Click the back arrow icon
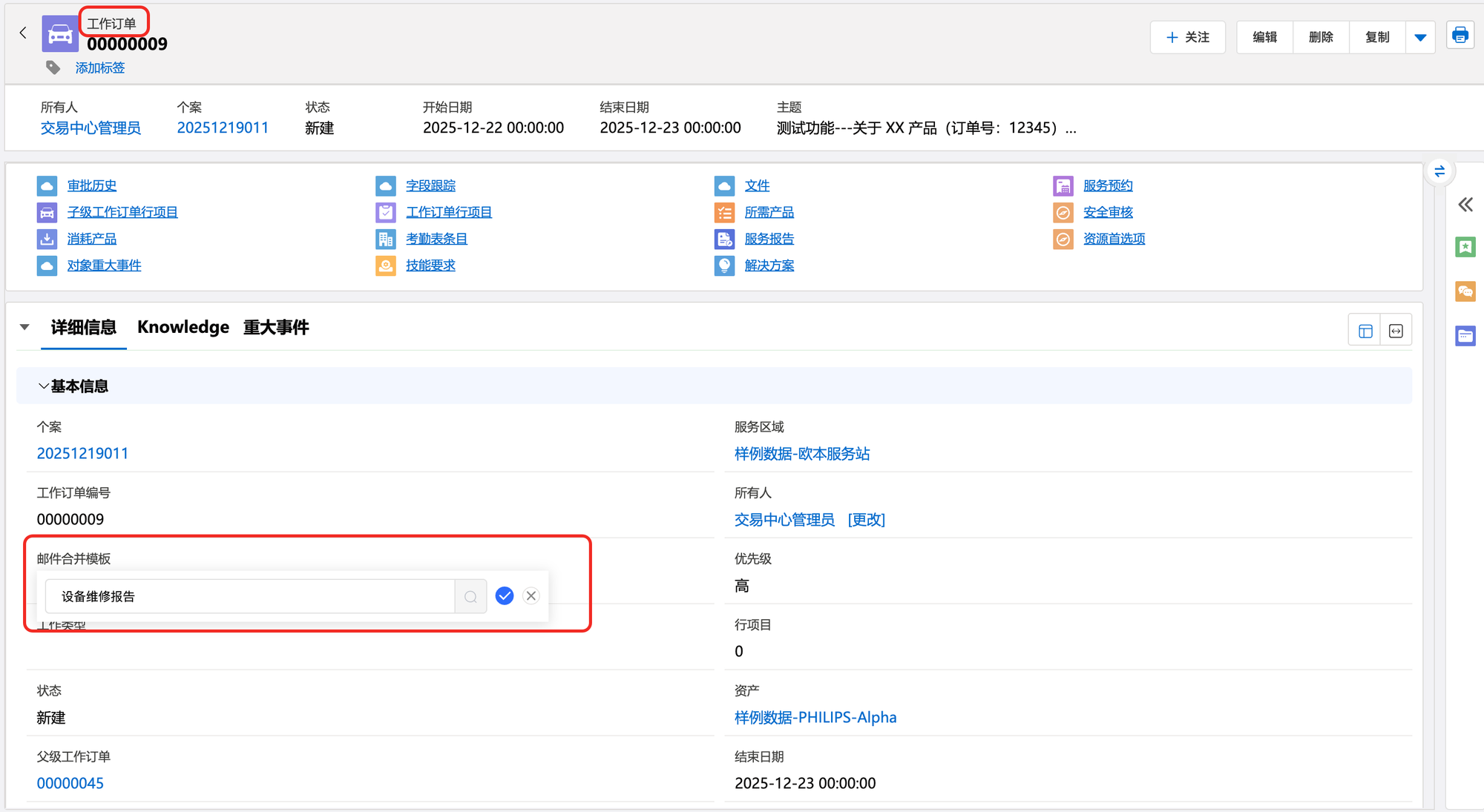Viewport: 1484px width, 812px height. (23, 33)
